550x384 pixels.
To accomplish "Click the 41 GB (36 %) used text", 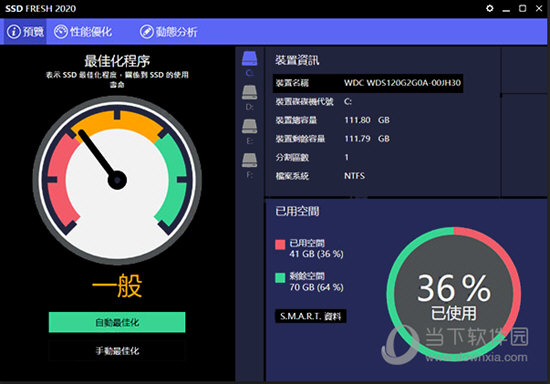I will point(316,254).
